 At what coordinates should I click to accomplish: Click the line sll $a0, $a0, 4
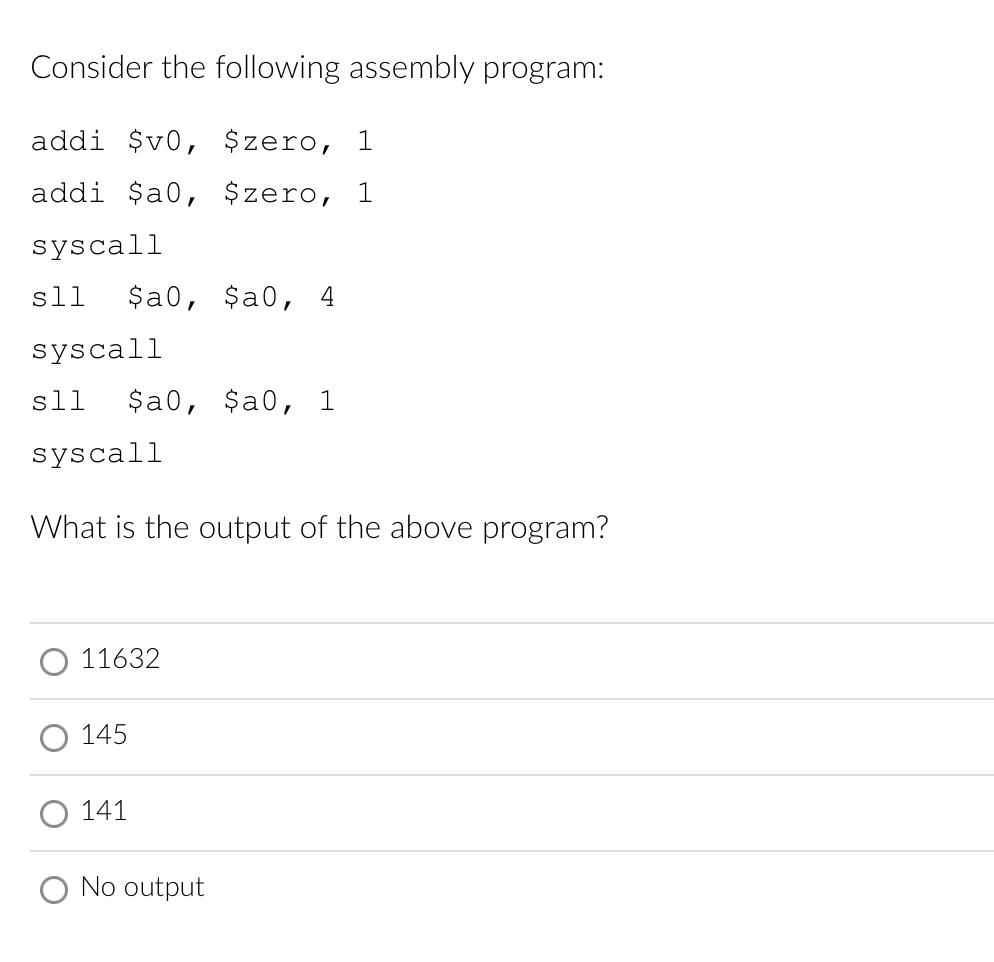point(183,296)
